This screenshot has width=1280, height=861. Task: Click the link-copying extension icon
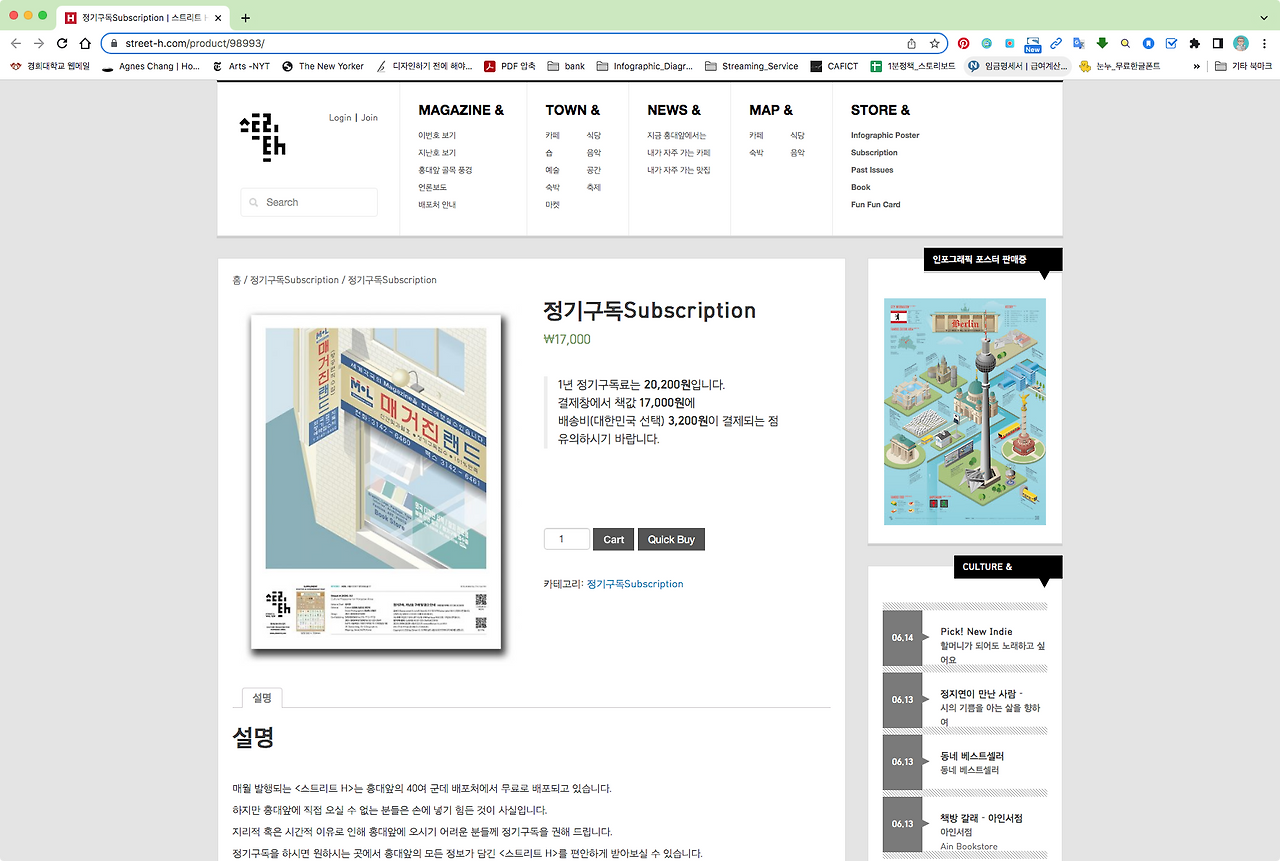[x=1054, y=44]
